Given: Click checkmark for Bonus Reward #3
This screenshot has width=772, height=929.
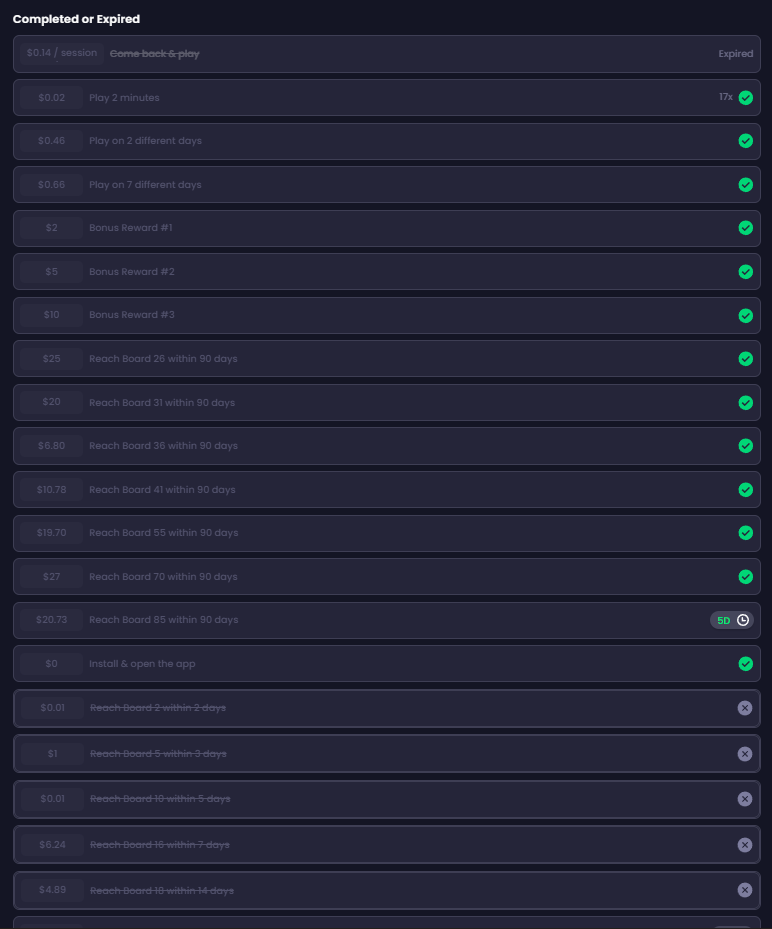Looking at the screenshot, I should click(745, 315).
